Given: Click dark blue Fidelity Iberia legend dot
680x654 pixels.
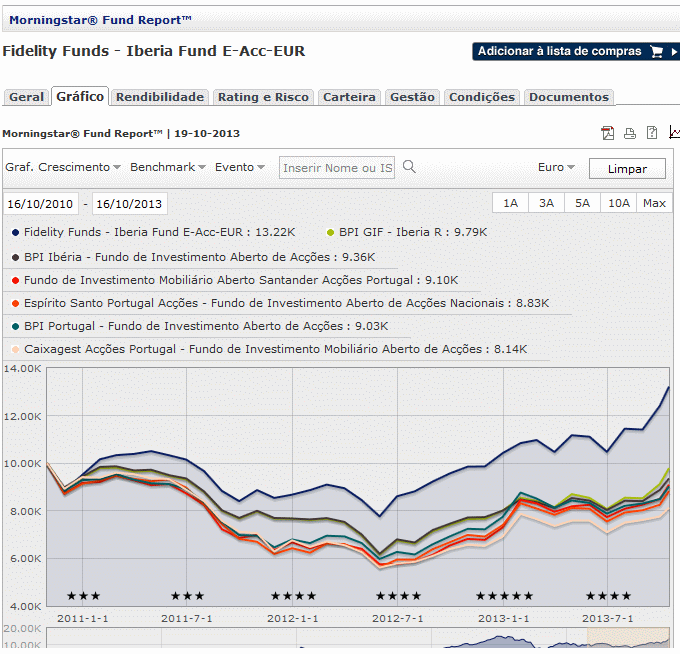Looking at the screenshot, I should [15, 232].
